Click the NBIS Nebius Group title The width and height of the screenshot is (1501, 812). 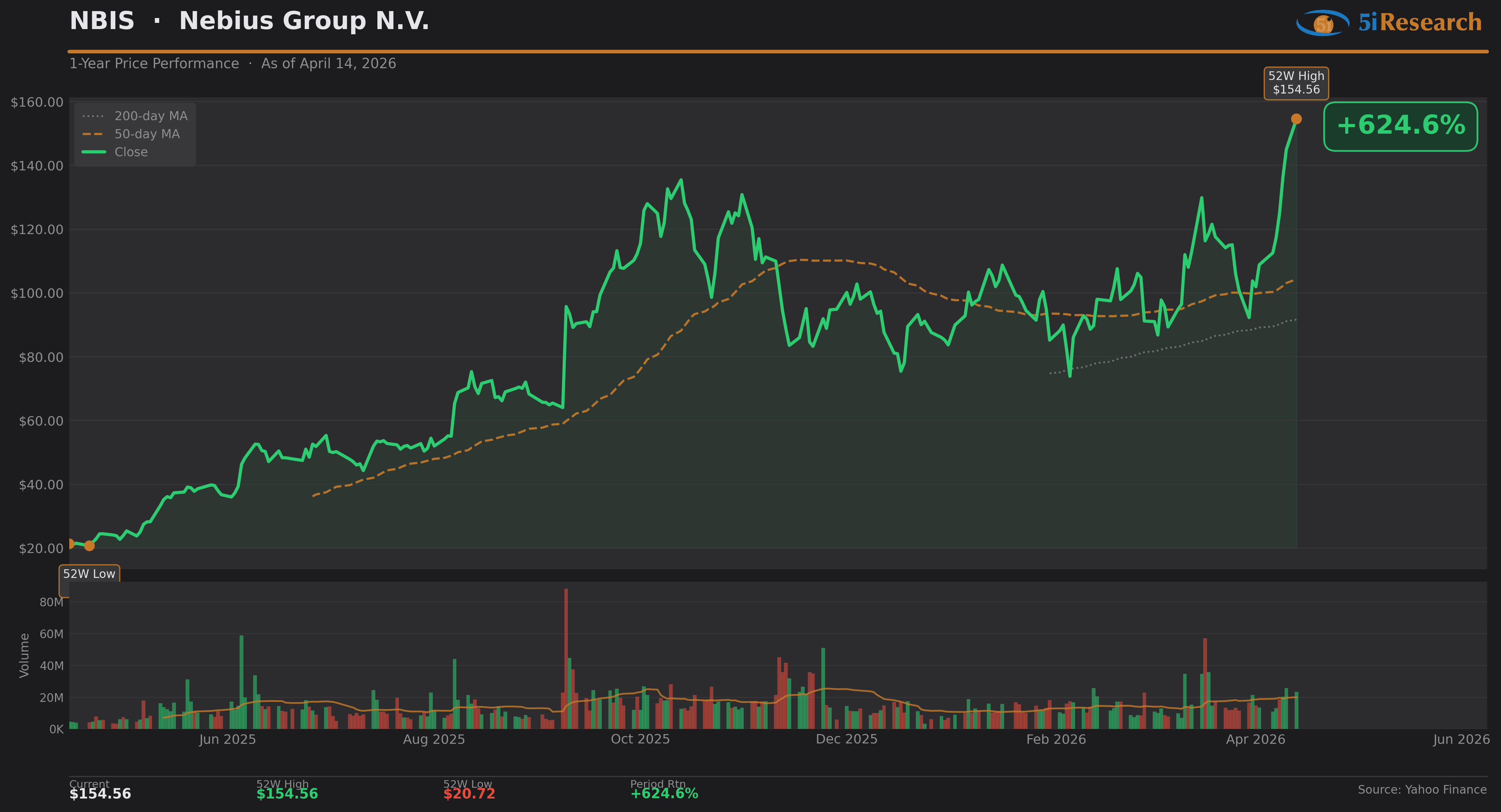tap(249, 21)
